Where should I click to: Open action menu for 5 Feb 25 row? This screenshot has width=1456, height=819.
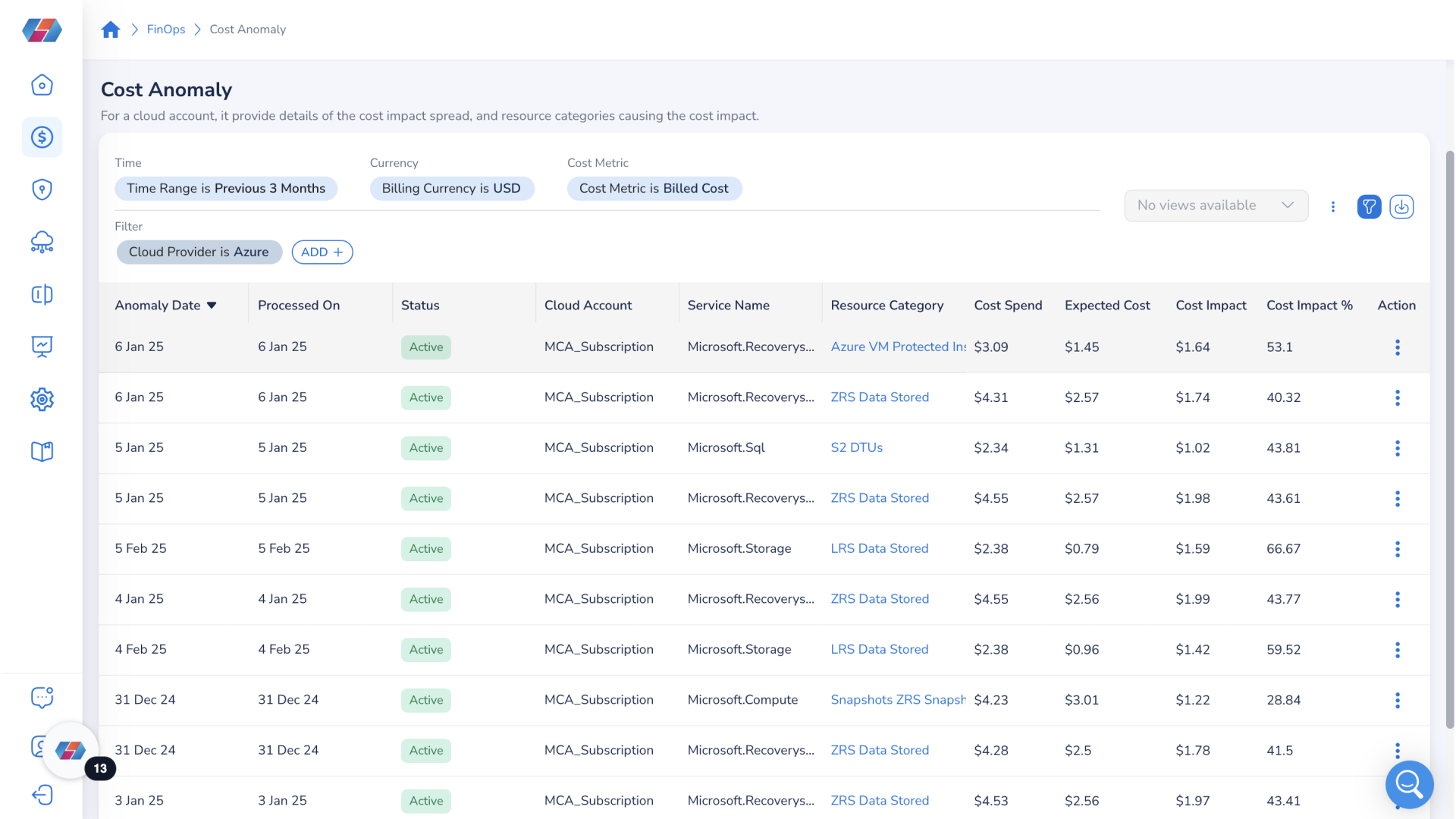(x=1397, y=549)
